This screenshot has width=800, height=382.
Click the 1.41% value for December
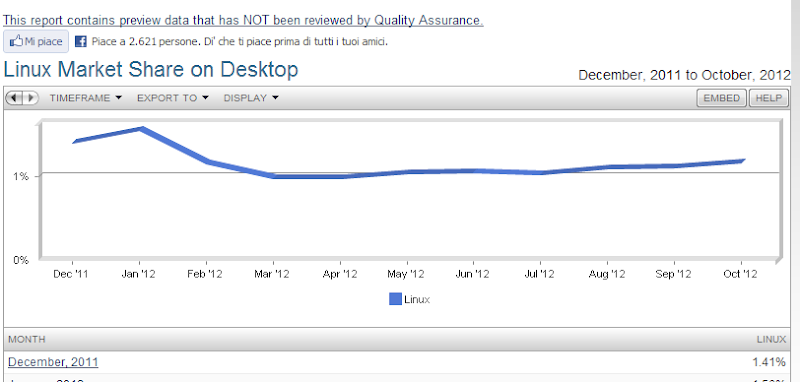[769, 362]
